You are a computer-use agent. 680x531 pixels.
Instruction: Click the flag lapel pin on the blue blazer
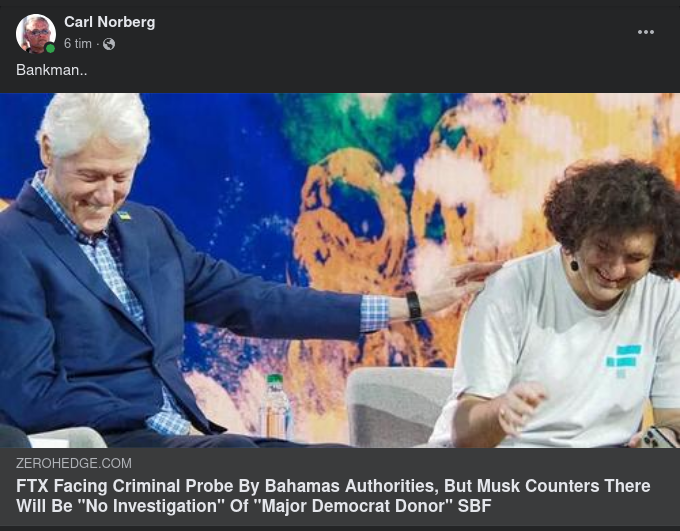tap(124, 216)
